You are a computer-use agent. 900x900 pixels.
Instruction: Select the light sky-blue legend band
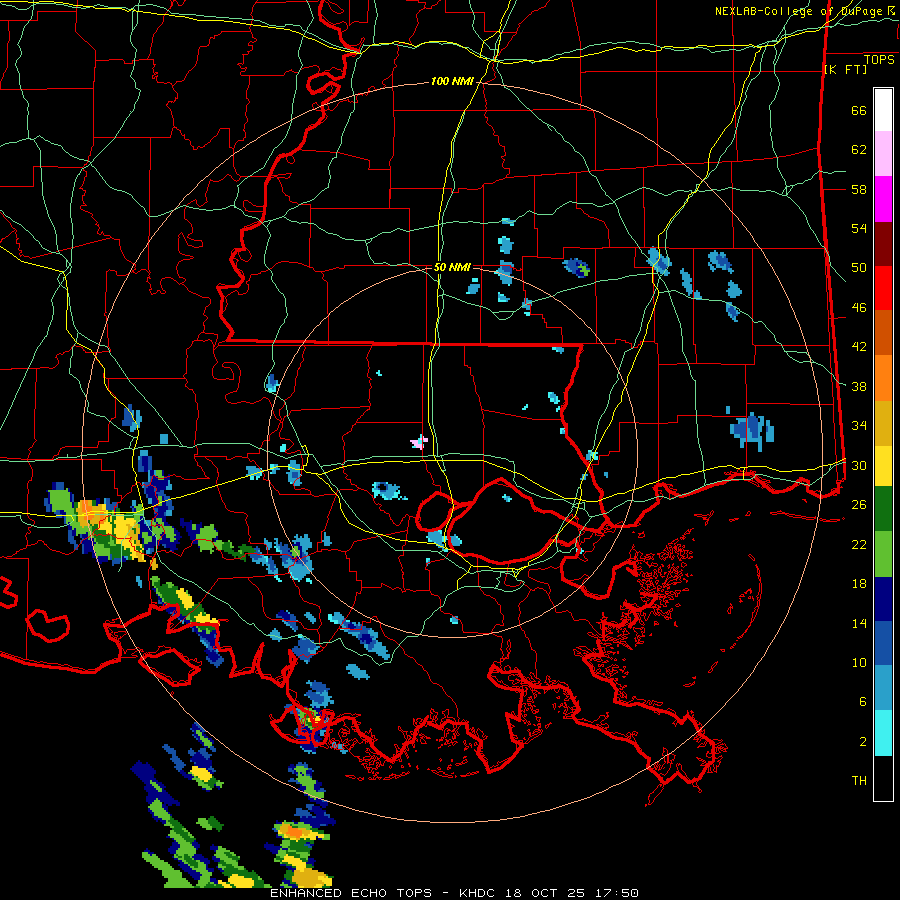883,688
